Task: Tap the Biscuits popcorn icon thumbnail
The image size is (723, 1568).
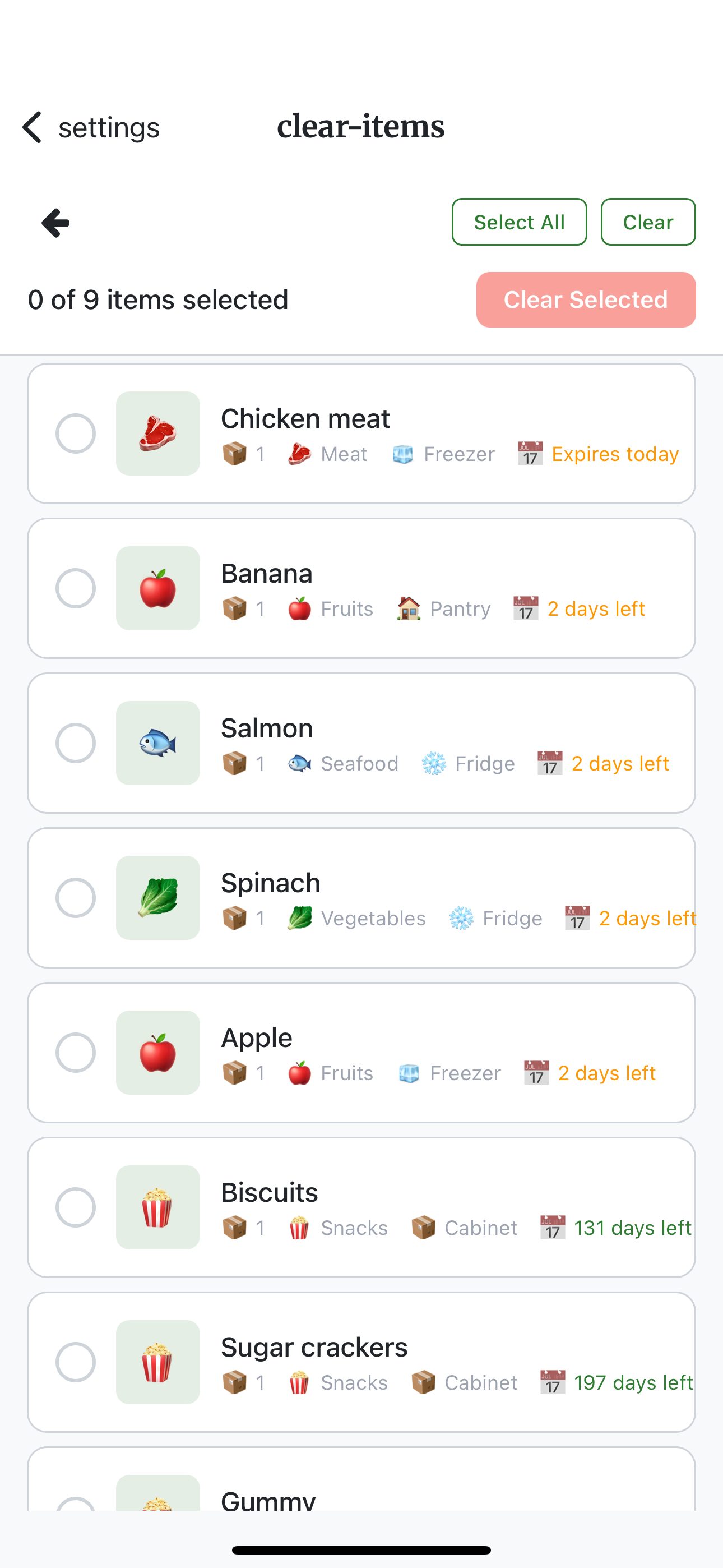Action: point(157,1207)
